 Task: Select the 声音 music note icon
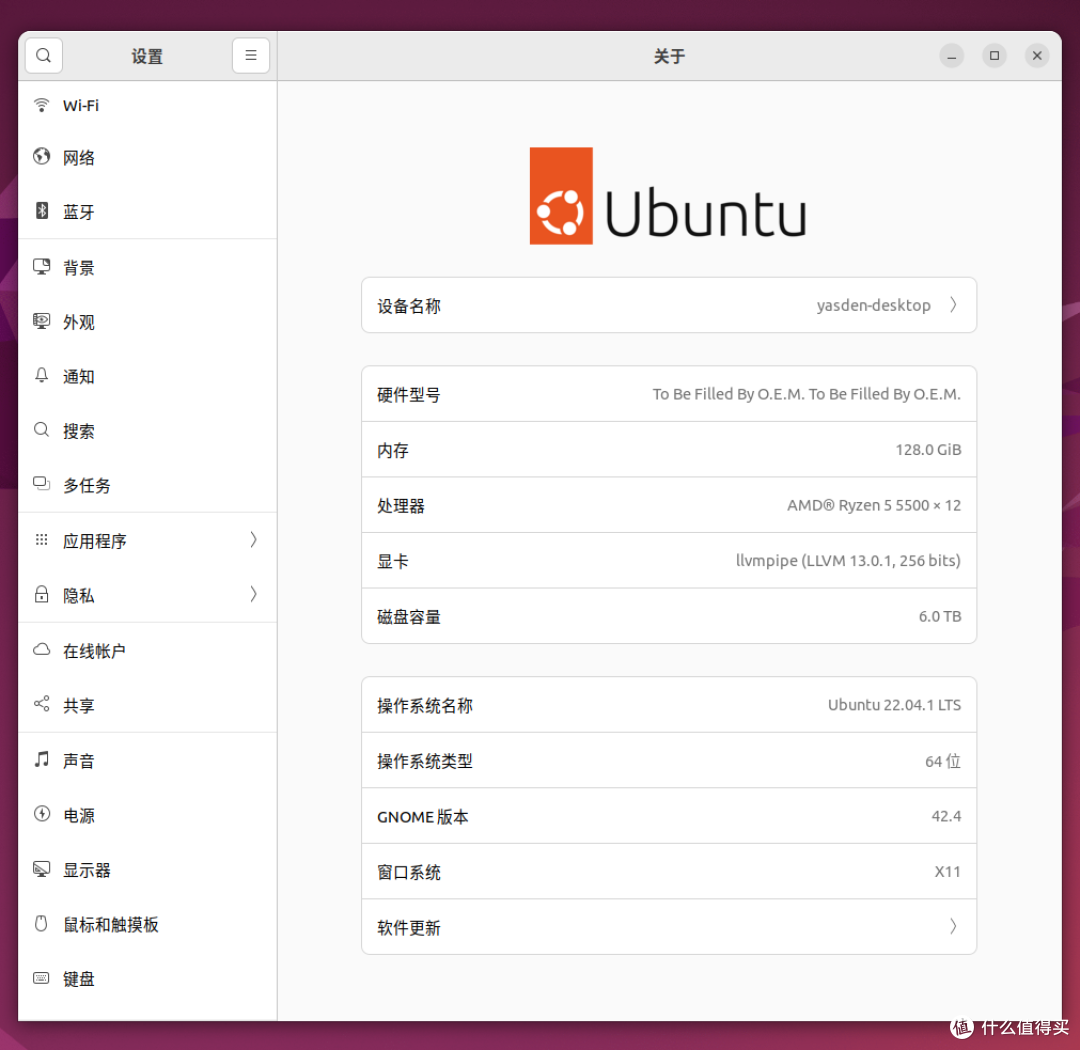42,760
